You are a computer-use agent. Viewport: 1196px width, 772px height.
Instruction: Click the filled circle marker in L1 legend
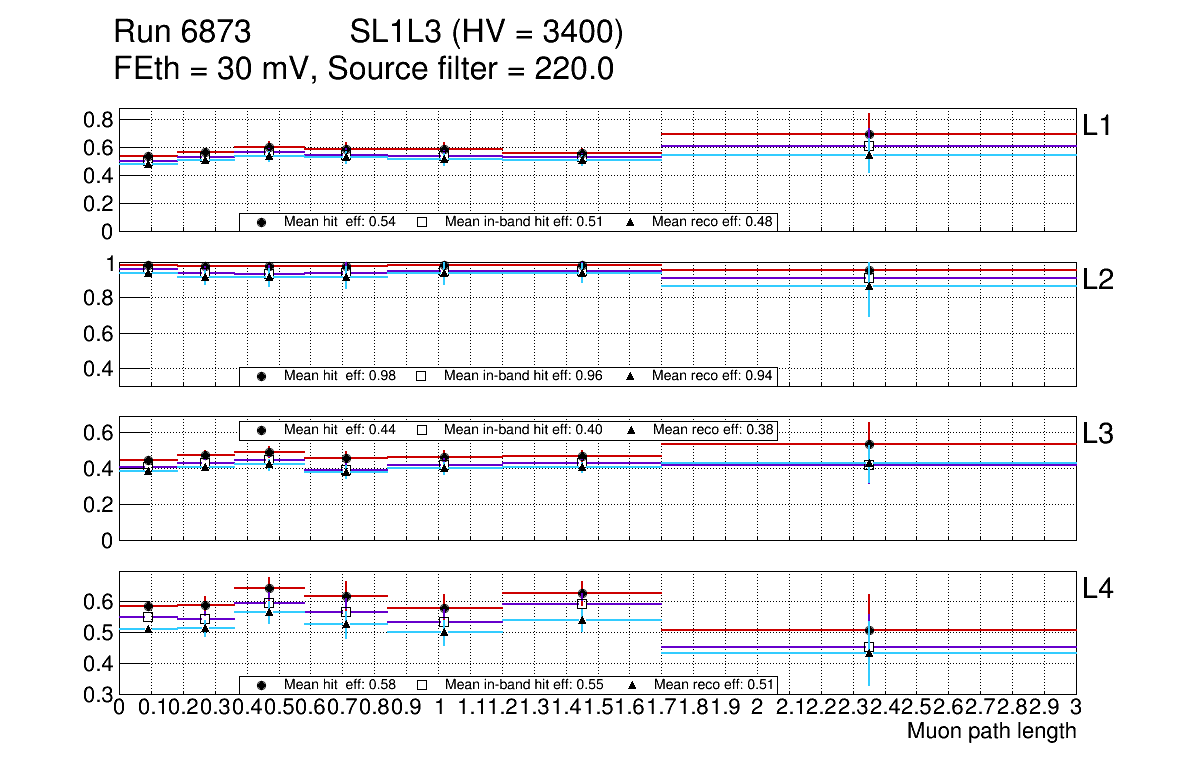click(x=262, y=222)
